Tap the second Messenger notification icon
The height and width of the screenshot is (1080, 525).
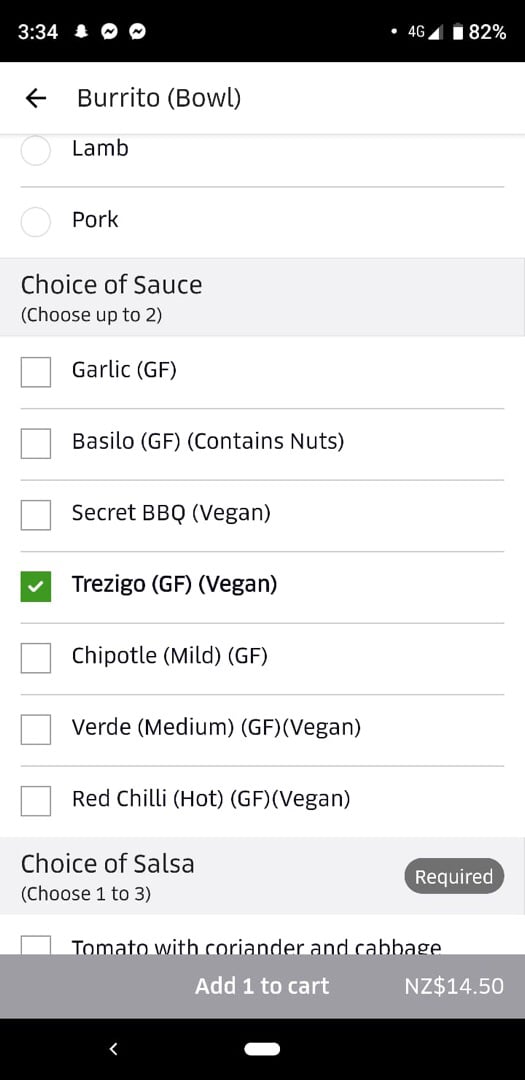[x=137, y=32]
